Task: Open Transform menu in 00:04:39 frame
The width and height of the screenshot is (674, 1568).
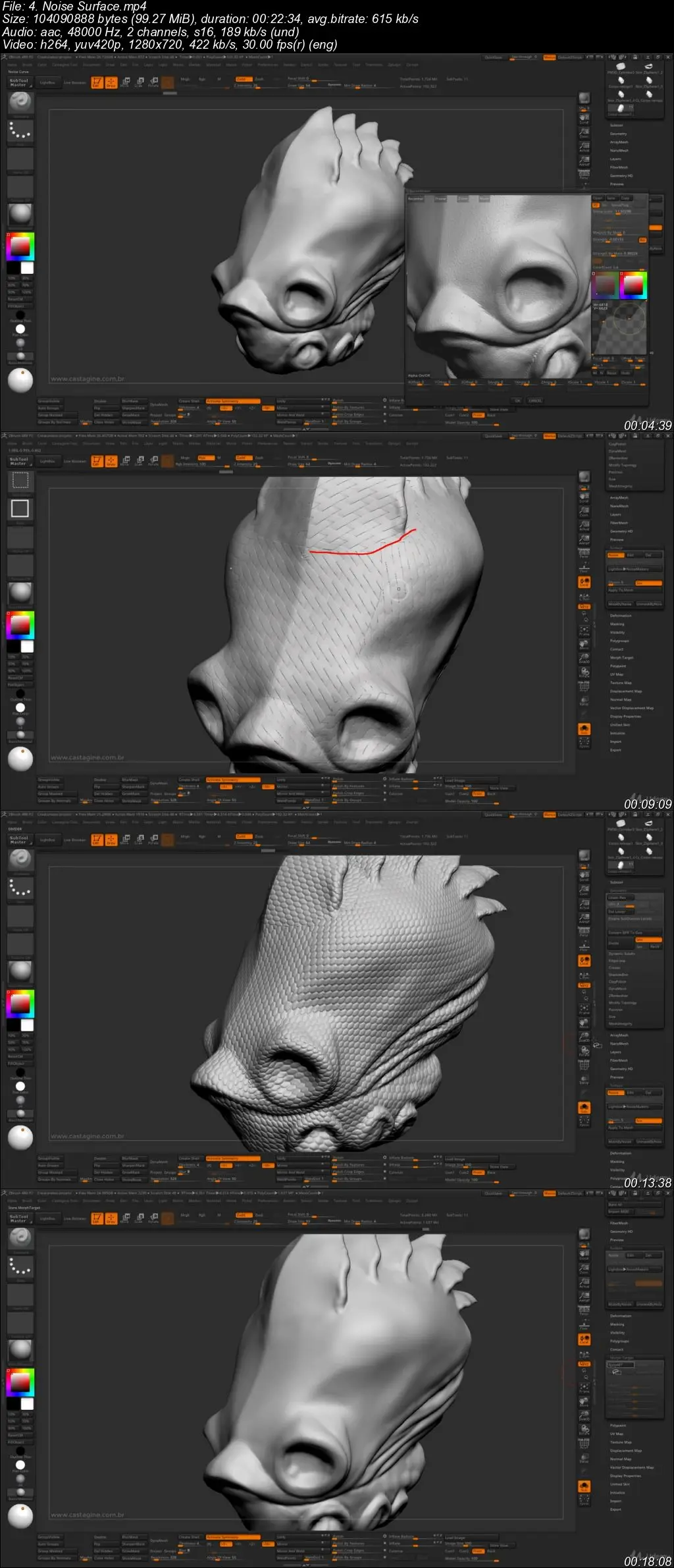Action: [x=374, y=65]
